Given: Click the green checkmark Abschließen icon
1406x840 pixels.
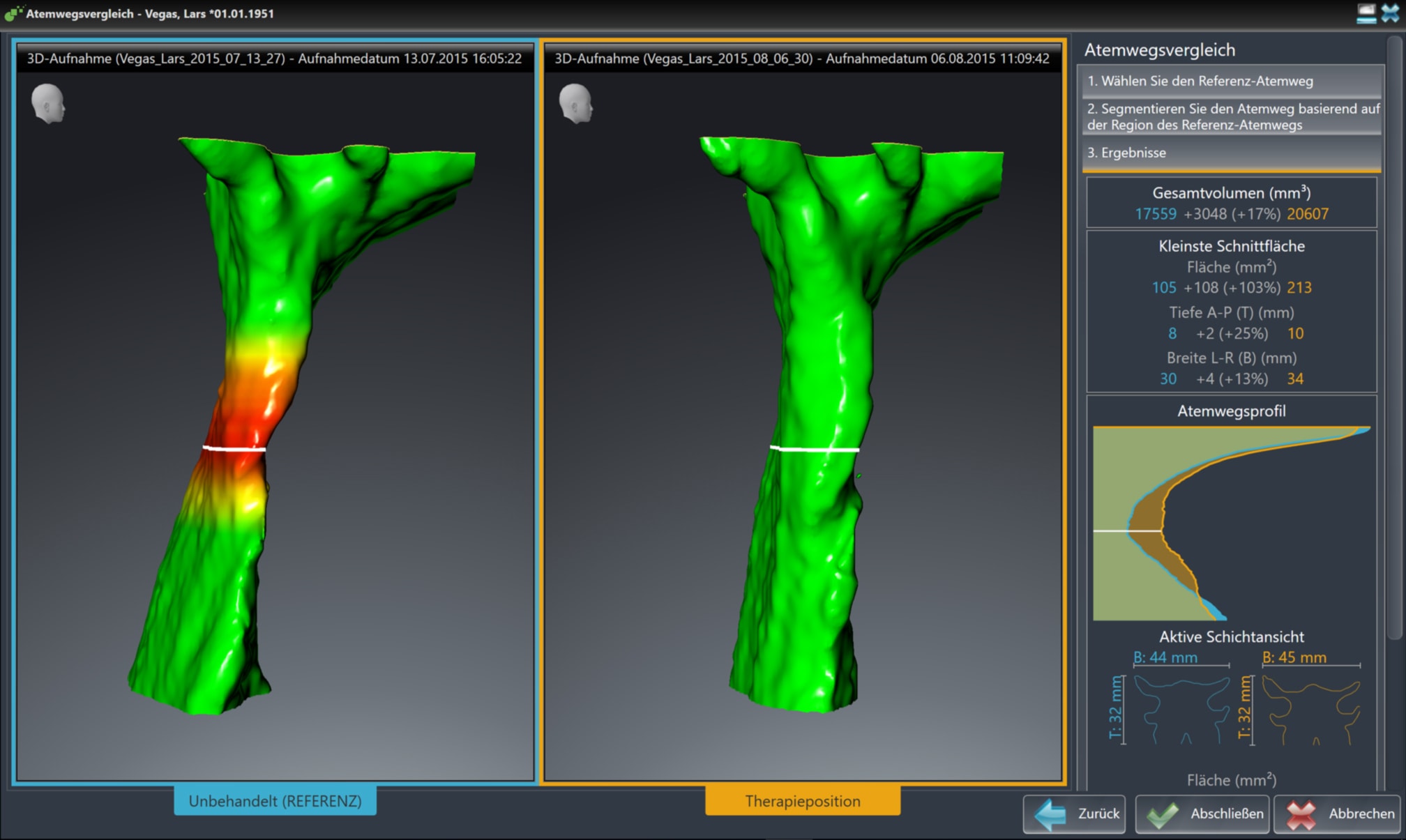Looking at the screenshot, I should (x=1162, y=814).
